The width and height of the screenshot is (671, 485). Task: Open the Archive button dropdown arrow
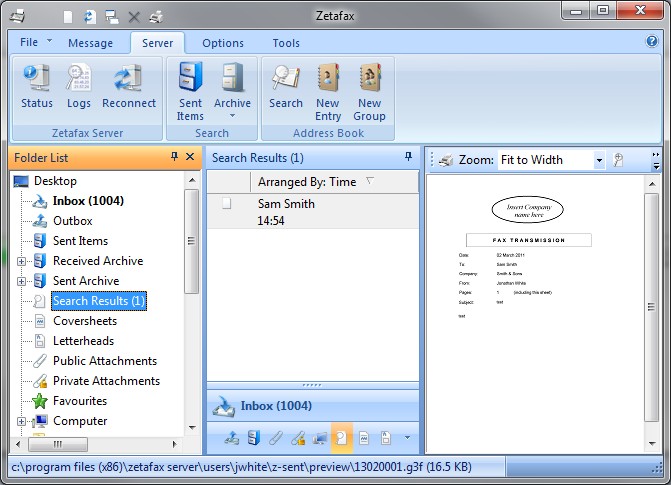[232, 116]
